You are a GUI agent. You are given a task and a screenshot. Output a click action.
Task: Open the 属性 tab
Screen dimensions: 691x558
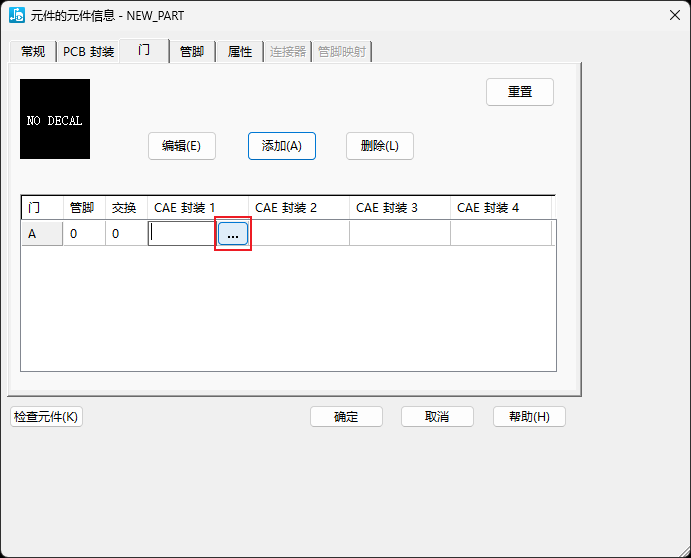[x=240, y=52]
